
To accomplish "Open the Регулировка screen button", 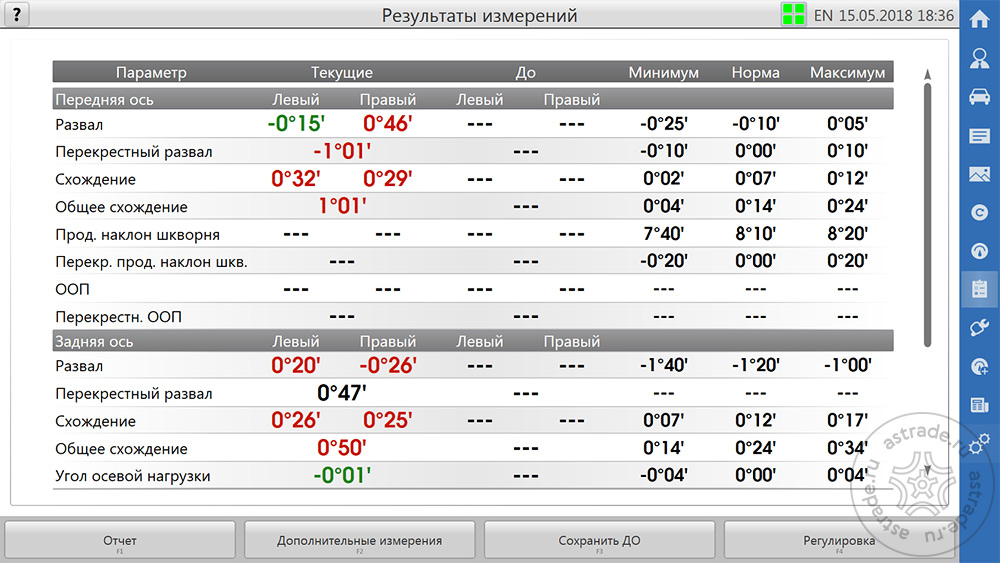I will (839, 541).
